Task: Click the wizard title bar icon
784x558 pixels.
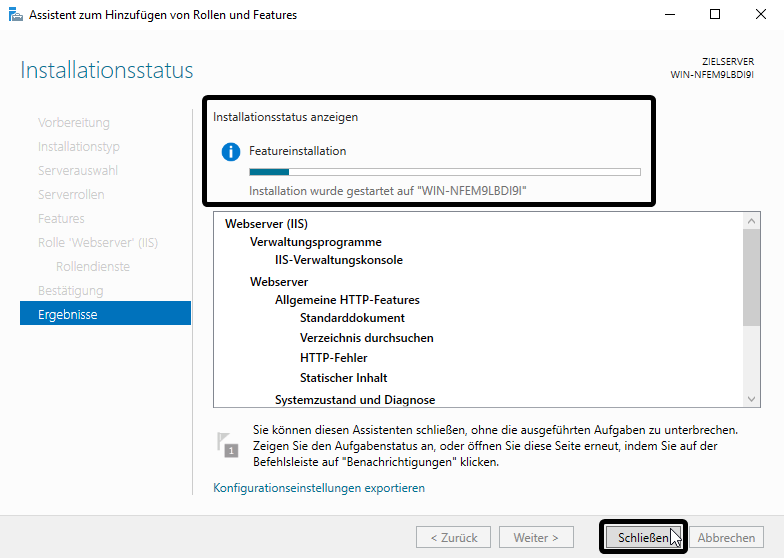Action: [x=16, y=14]
